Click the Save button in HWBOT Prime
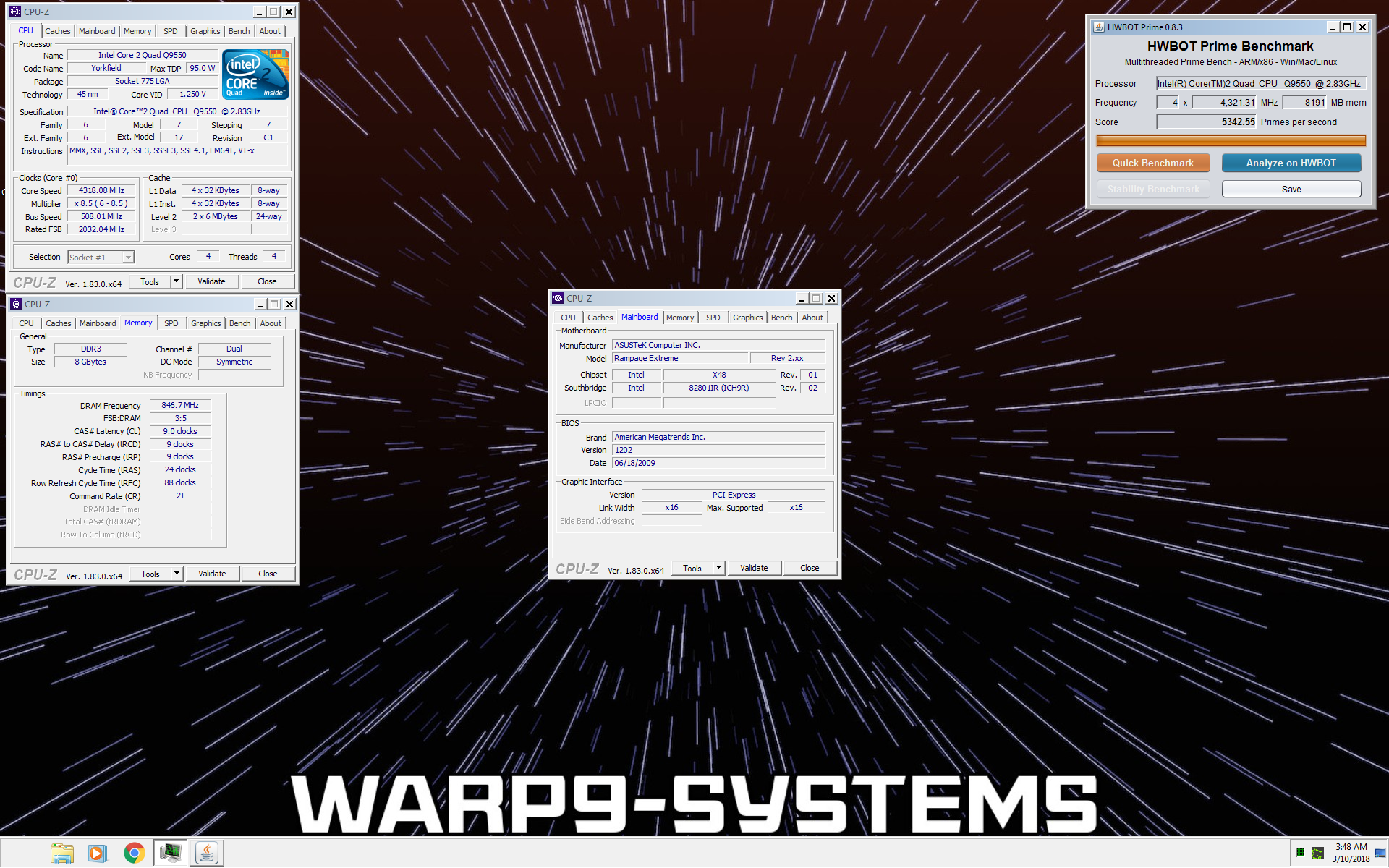The height and width of the screenshot is (868, 1389). 1291,189
